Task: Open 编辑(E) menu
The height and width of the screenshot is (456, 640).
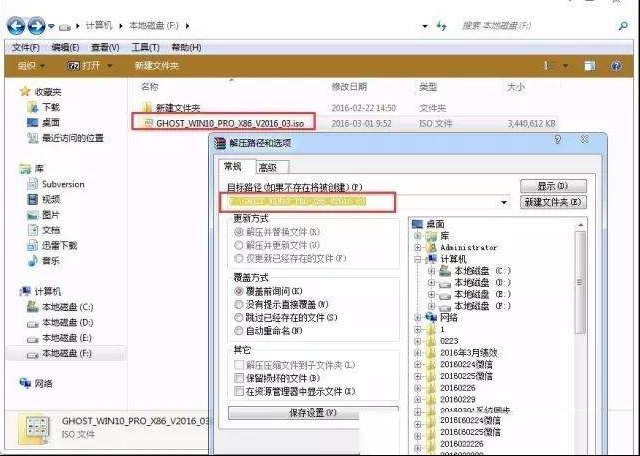Action: coord(65,47)
